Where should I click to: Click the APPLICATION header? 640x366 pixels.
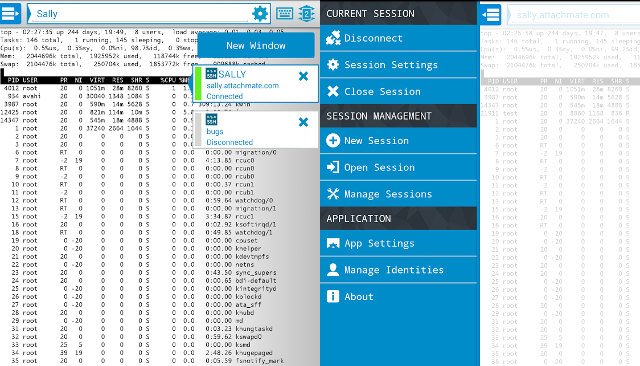coord(398,218)
